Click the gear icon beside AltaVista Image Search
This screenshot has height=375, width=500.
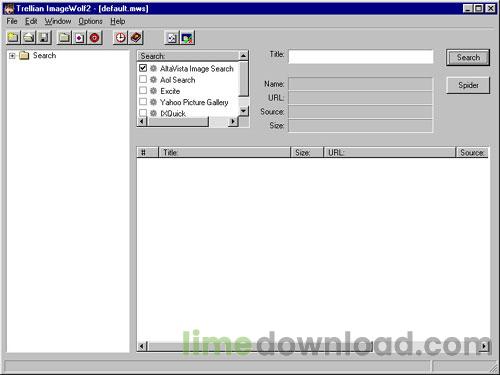[153, 68]
